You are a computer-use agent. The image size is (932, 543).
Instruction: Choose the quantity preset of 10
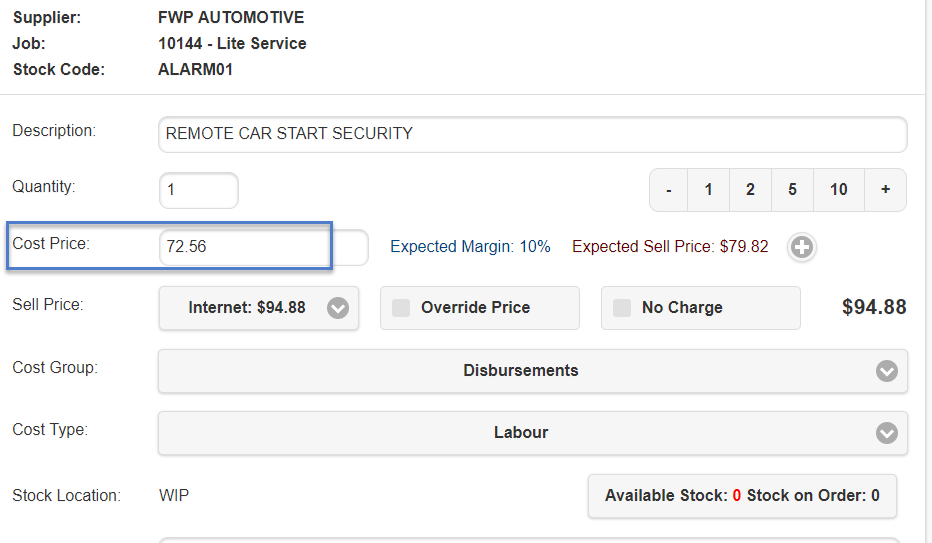838,190
